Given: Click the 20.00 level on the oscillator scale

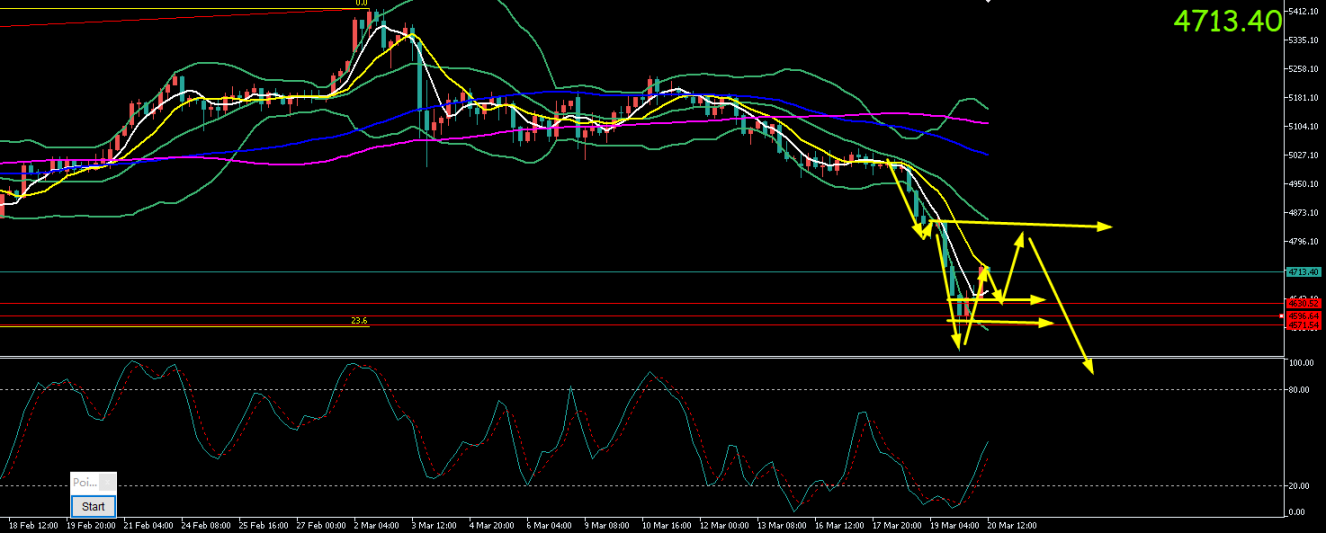Looking at the screenshot, I should 1300,486.
